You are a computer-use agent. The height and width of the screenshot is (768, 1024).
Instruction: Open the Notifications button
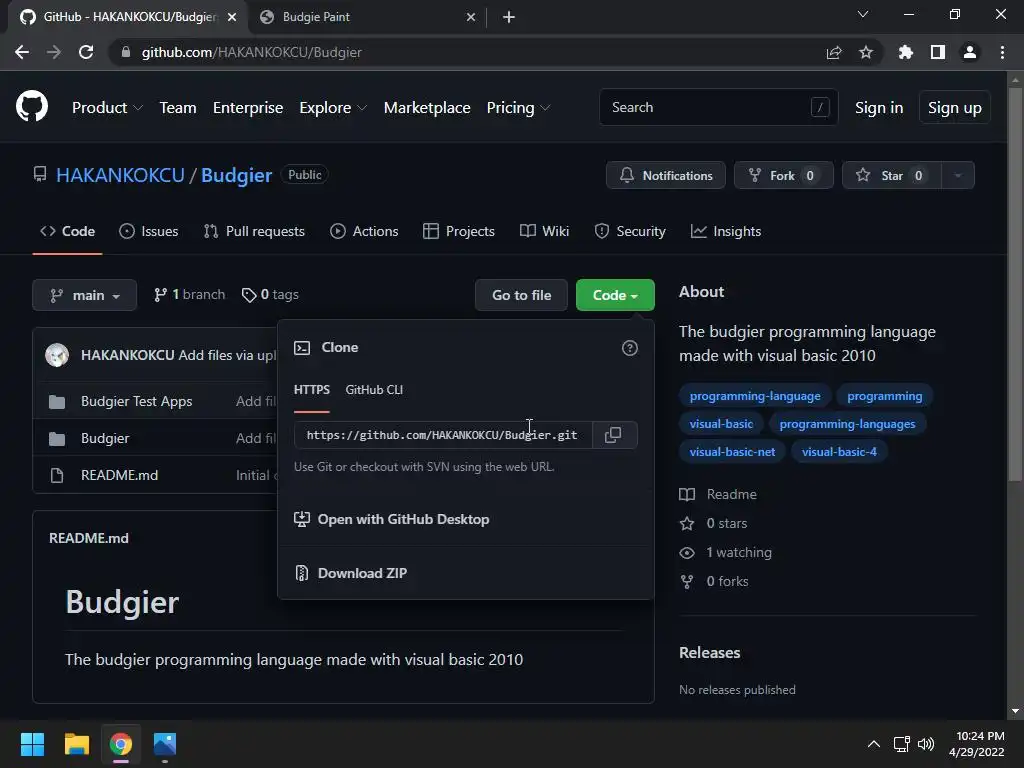[x=665, y=176]
